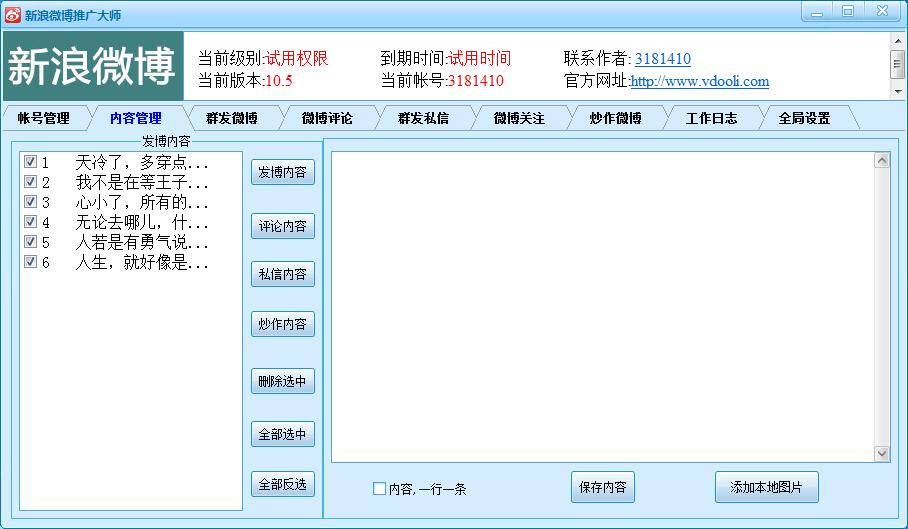908x529 pixels.
Task: Open the 炒作微博 tab
Action: (x=616, y=118)
